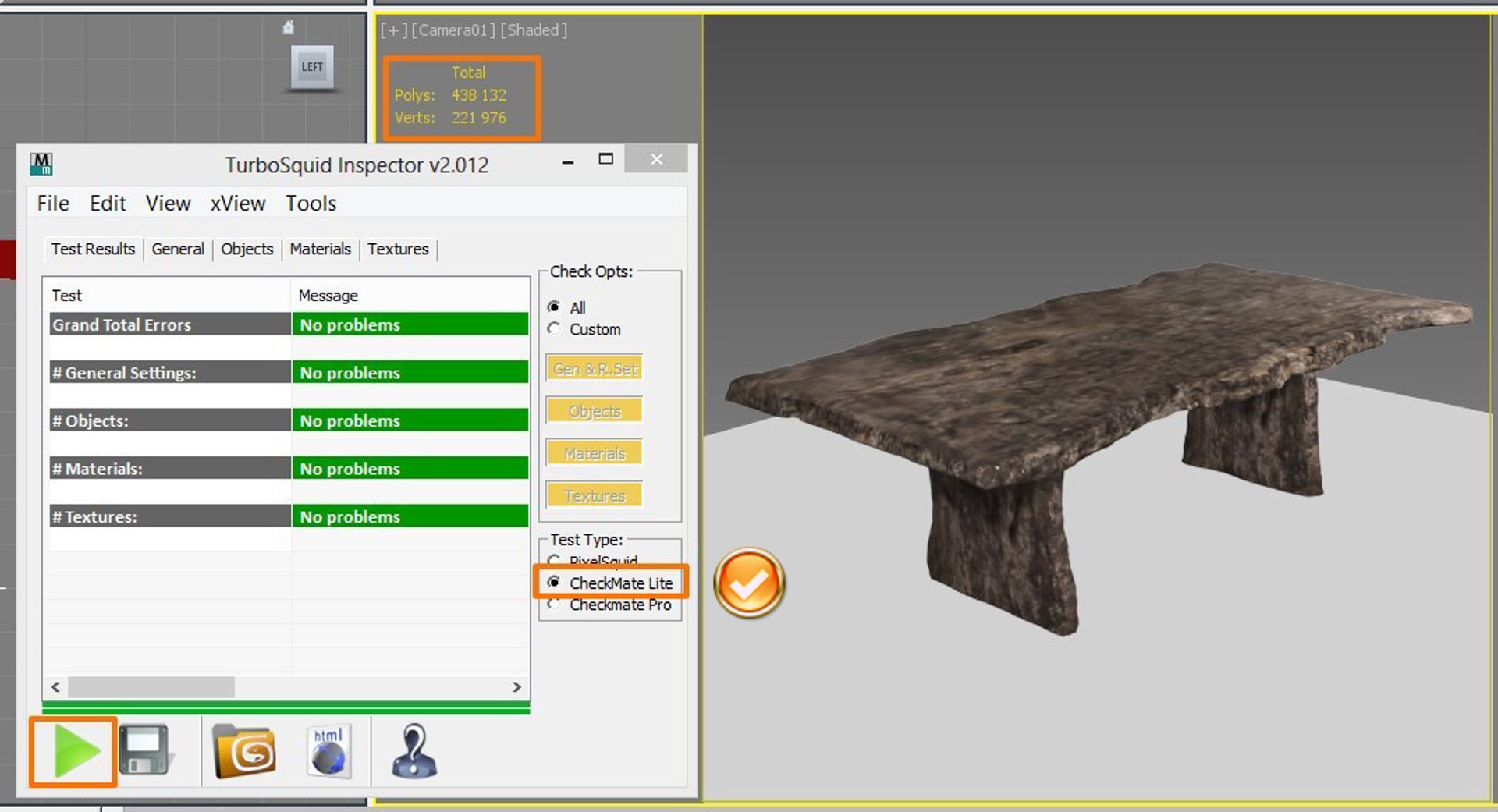The image size is (1498, 812).
Task: Open the Tools menu
Action: (x=311, y=204)
